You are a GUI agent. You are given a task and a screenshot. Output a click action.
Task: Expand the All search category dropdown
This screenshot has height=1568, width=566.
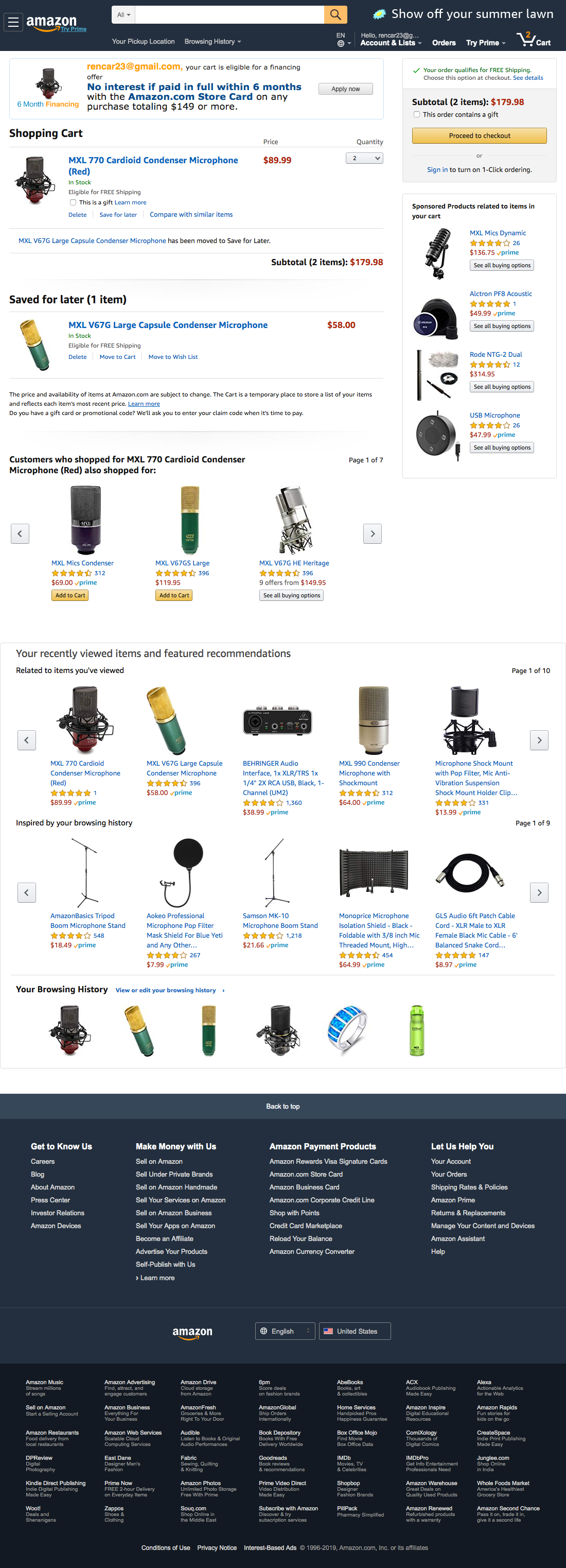[123, 14]
